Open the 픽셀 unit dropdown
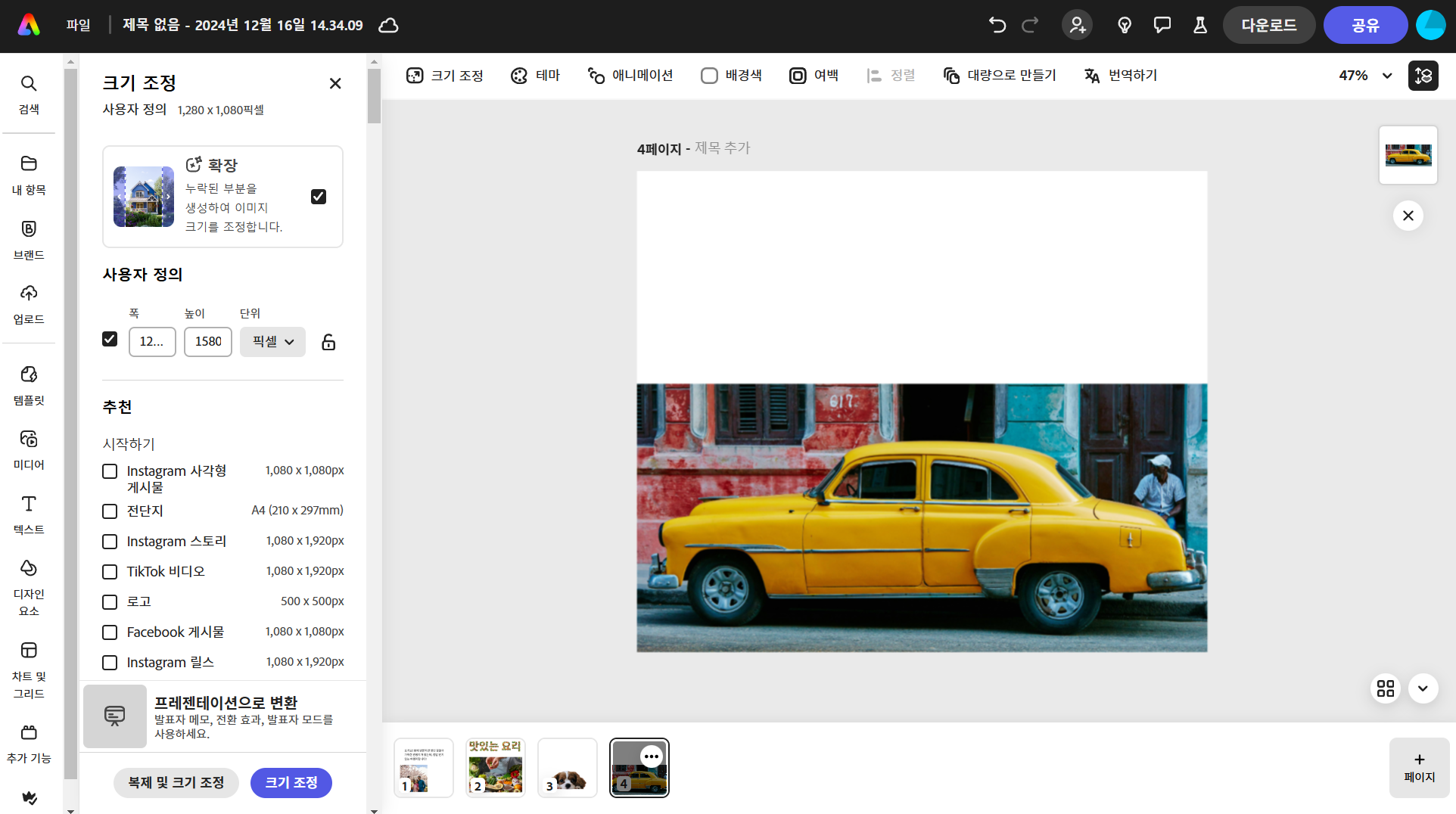 (x=272, y=342)
